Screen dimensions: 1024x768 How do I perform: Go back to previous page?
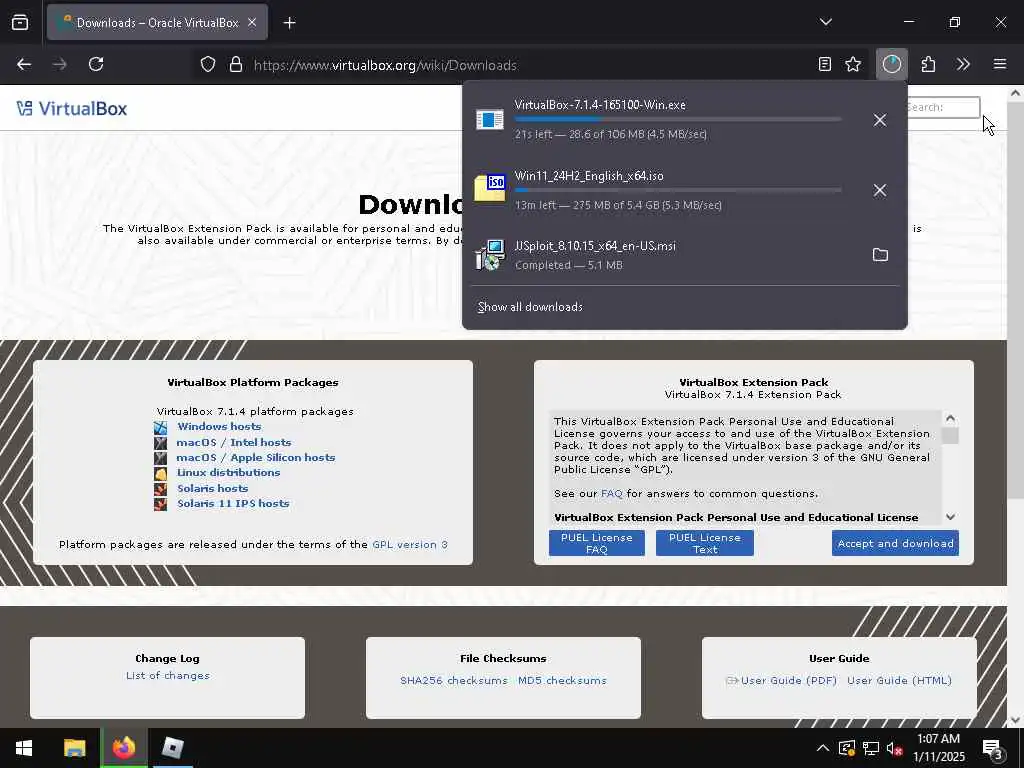(x=24, y=64)
